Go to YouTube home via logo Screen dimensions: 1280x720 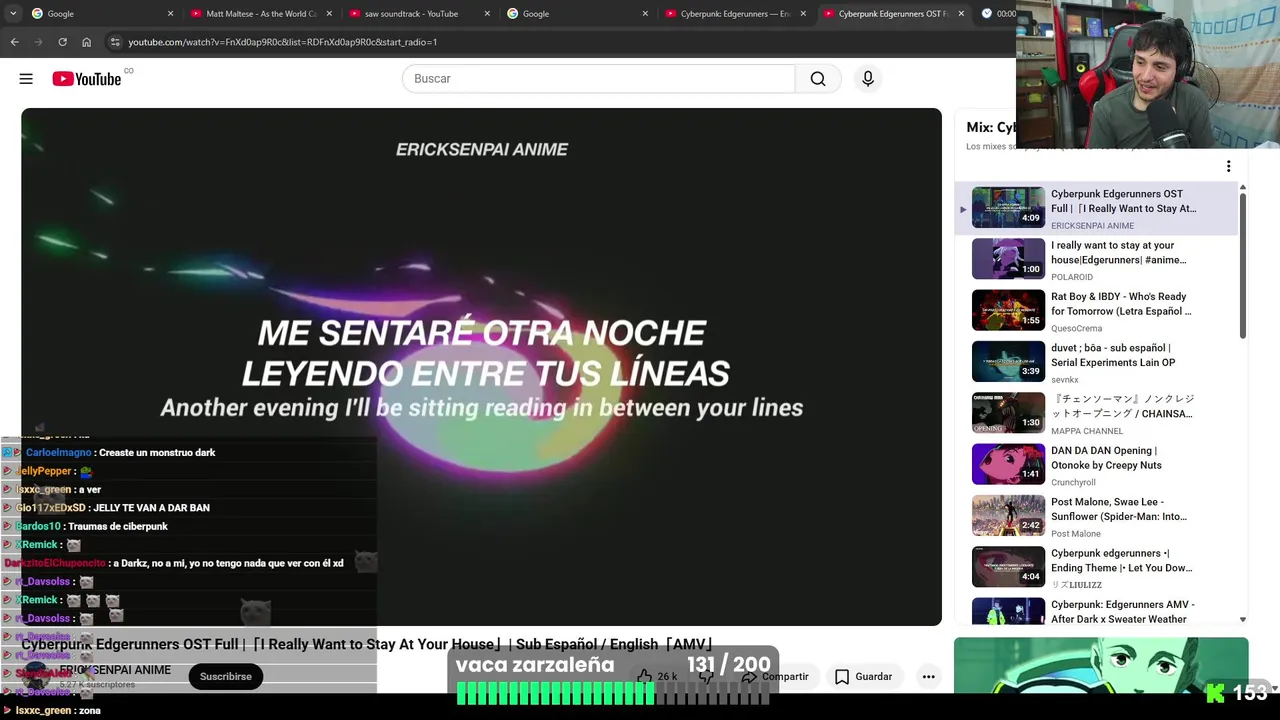87,79
